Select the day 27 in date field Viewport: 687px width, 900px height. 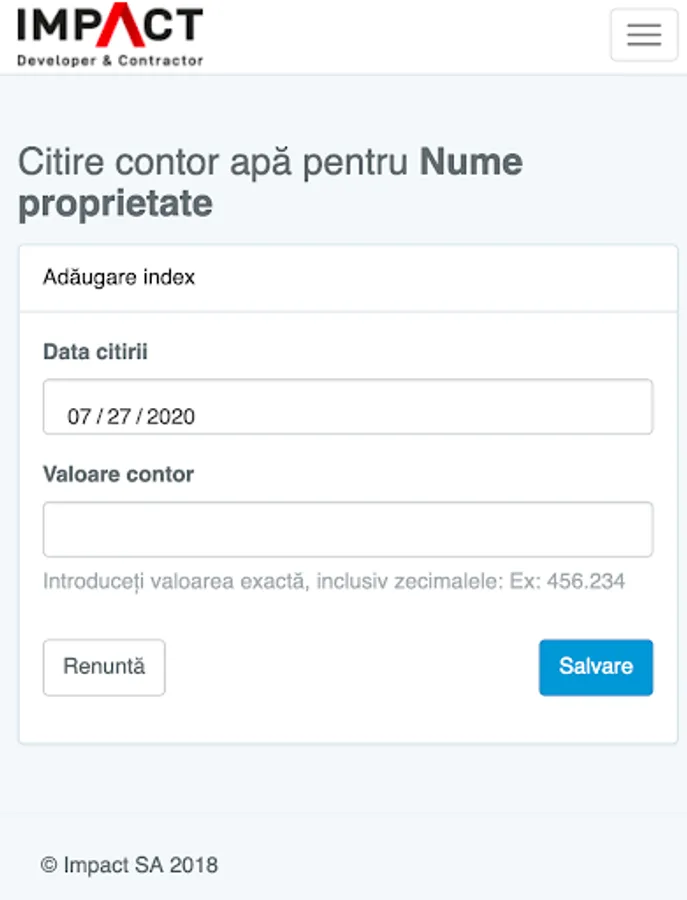click(119, 417)
